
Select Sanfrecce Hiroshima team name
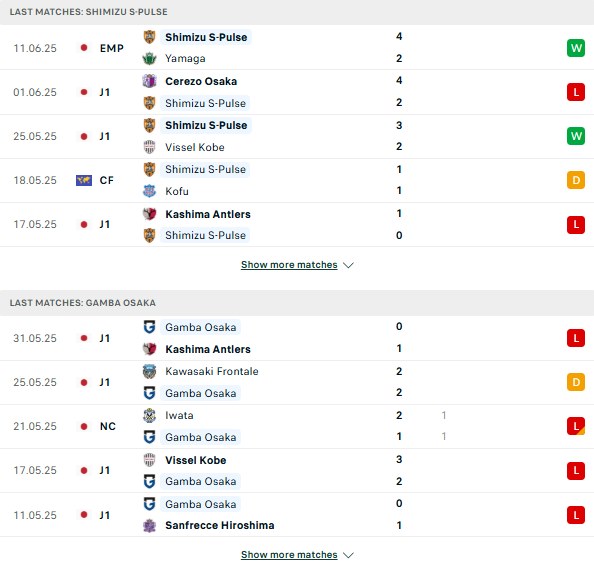(220, 525)
